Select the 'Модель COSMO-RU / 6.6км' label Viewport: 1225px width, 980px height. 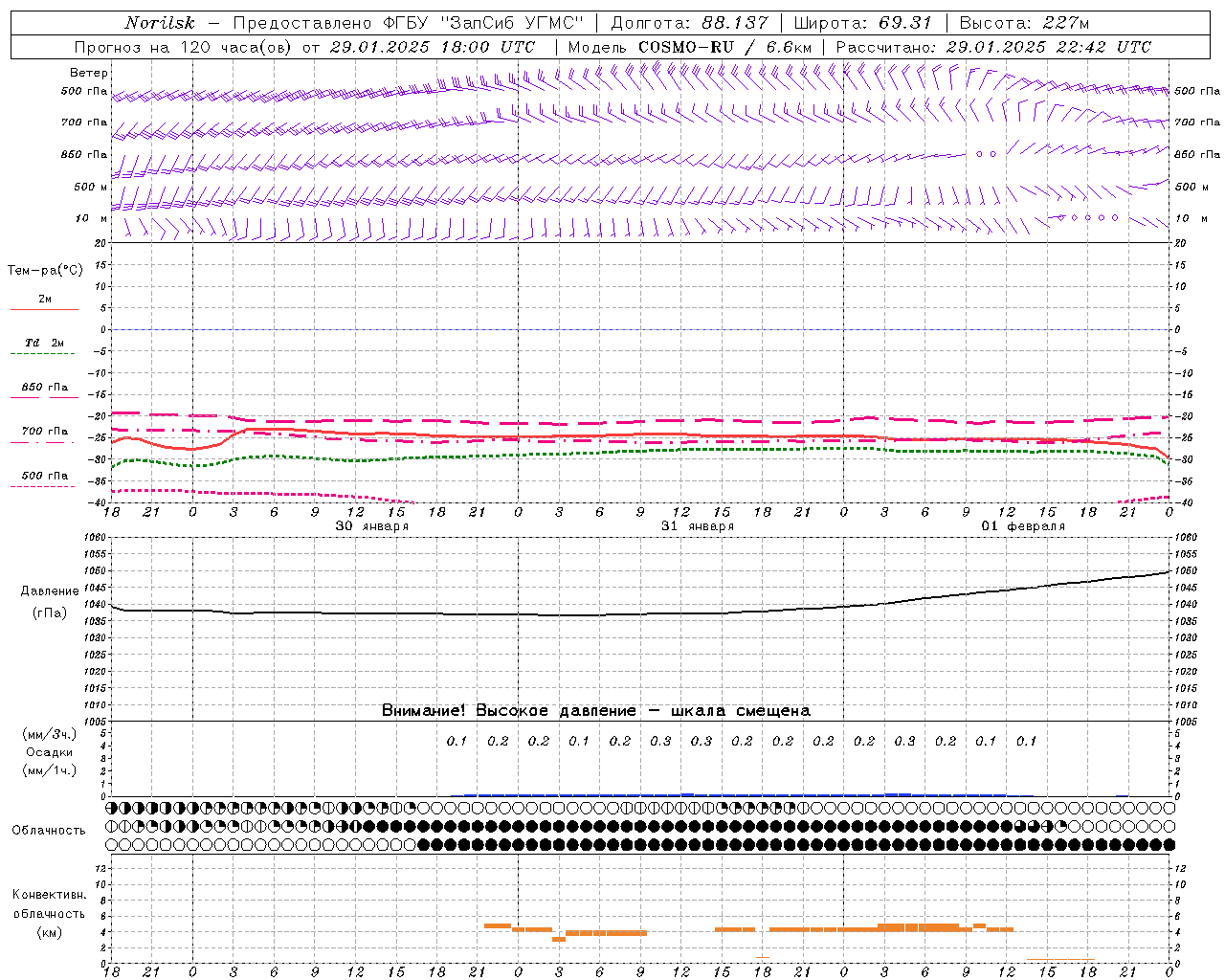[x=690, y=47]
